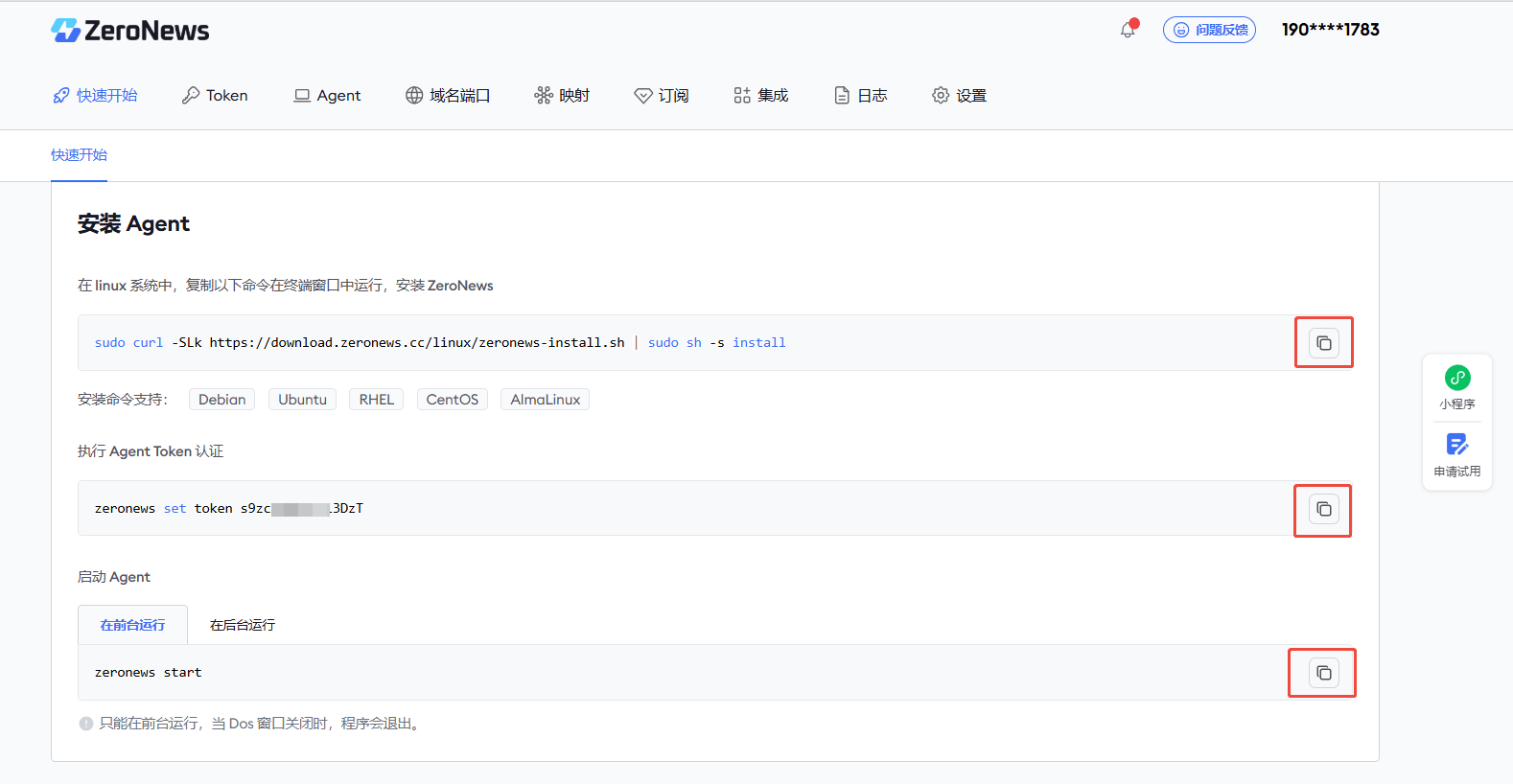This screenshot has height=784, width=1513.
Task: Copy the set token command
Action: [x=1323, y=509]
